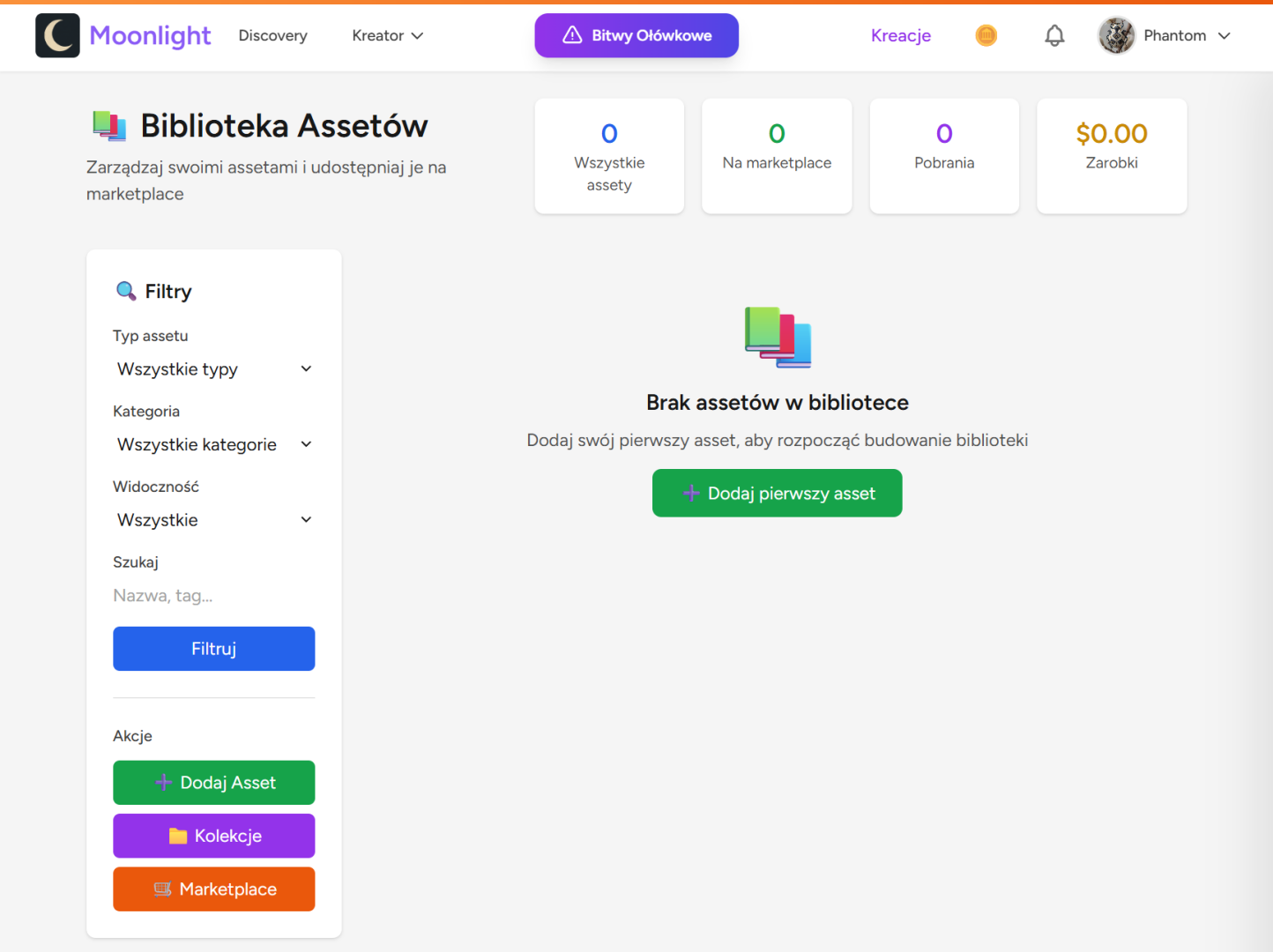Click the green Dodaj Asset button
Viewport: 1273px width, 952px height.
tap(213, 783)
